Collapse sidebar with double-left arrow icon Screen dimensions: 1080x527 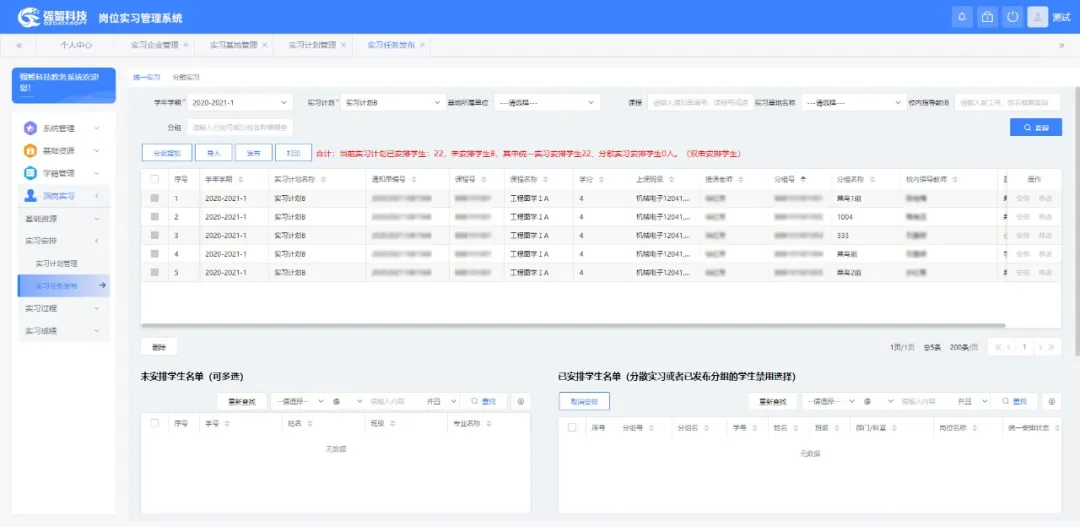tap(19, 45)
